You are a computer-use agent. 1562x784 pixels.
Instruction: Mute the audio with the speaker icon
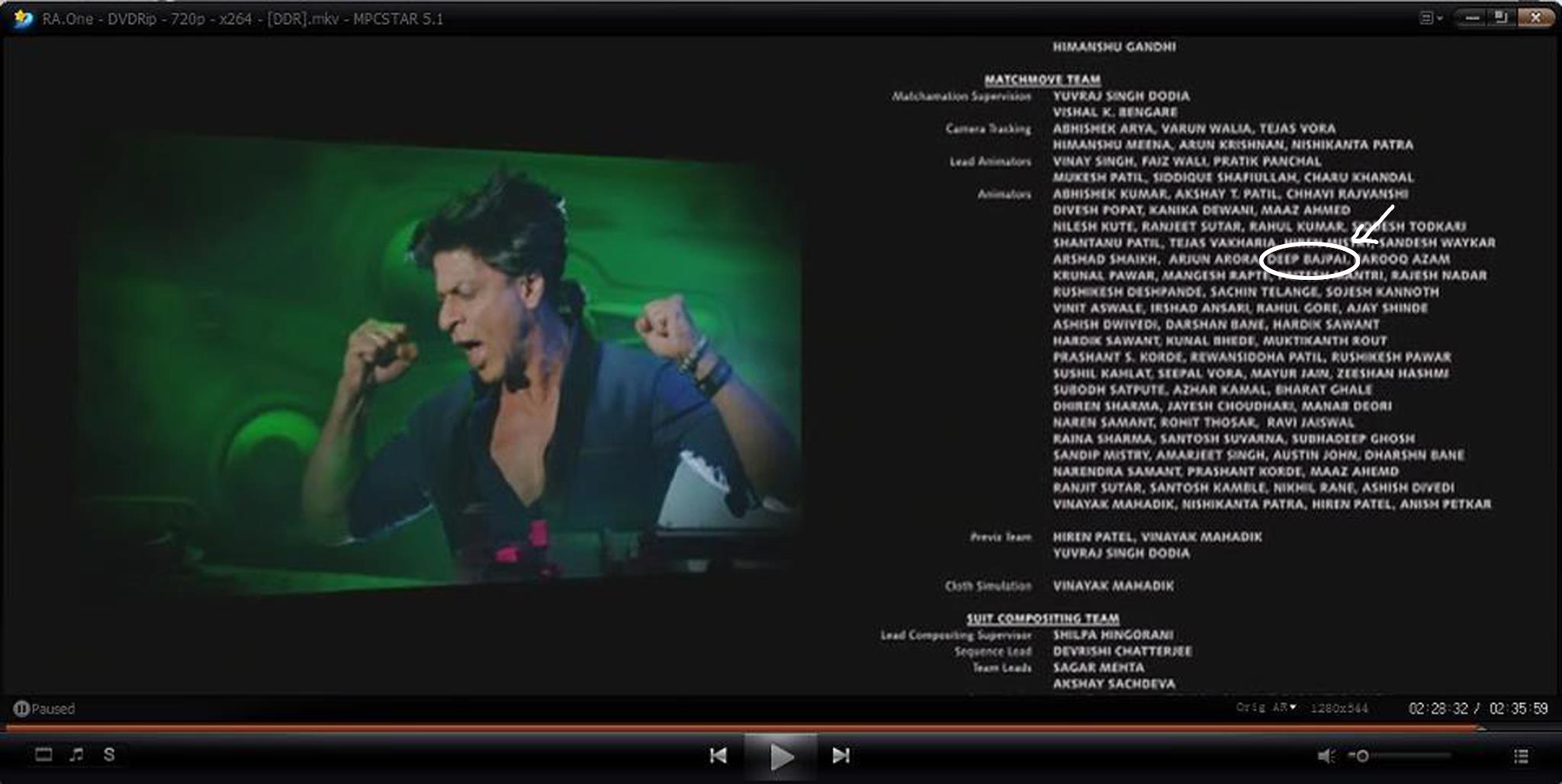1326,756
